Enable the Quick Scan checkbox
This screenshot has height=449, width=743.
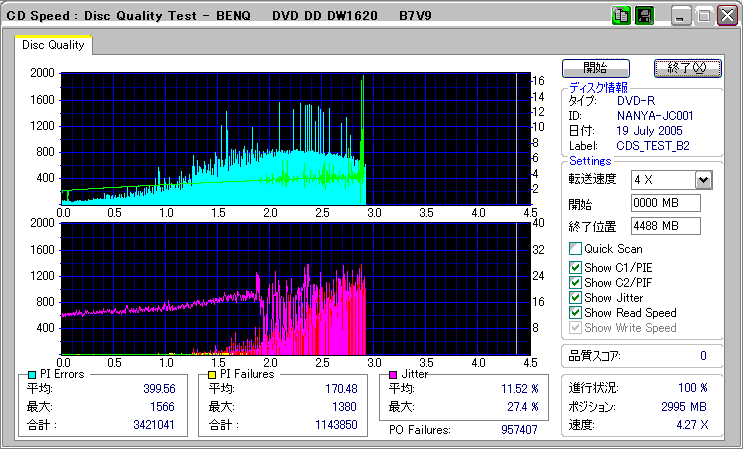tap(575, 249)
